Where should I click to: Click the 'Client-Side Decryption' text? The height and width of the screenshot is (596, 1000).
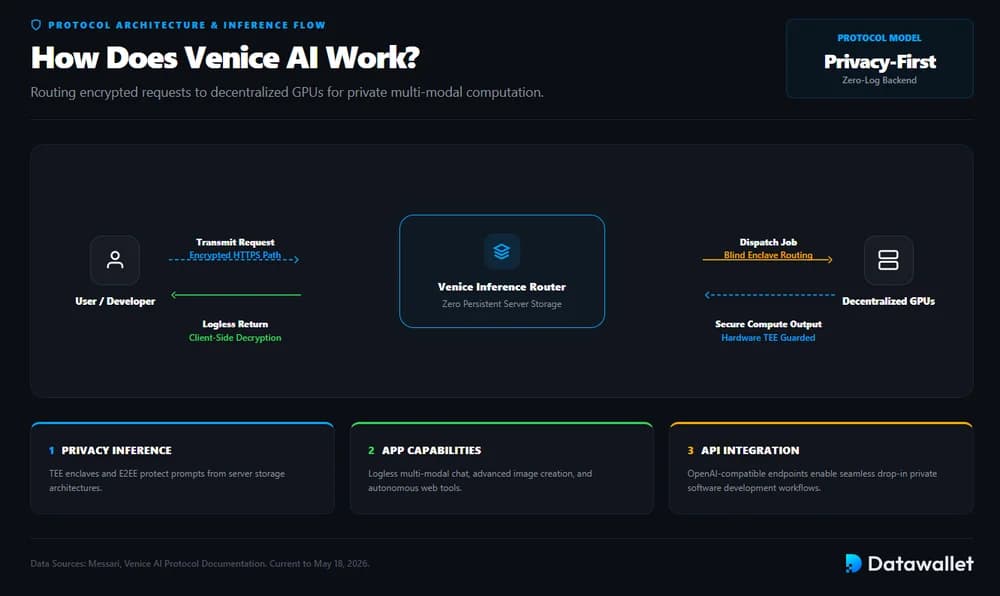(x=235, y=338)
